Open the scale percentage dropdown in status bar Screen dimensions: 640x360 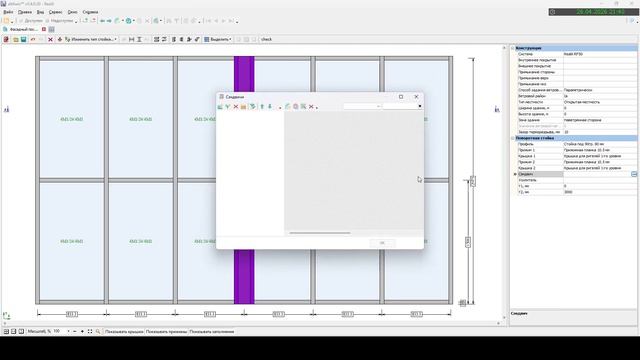[x=68, y=331]
